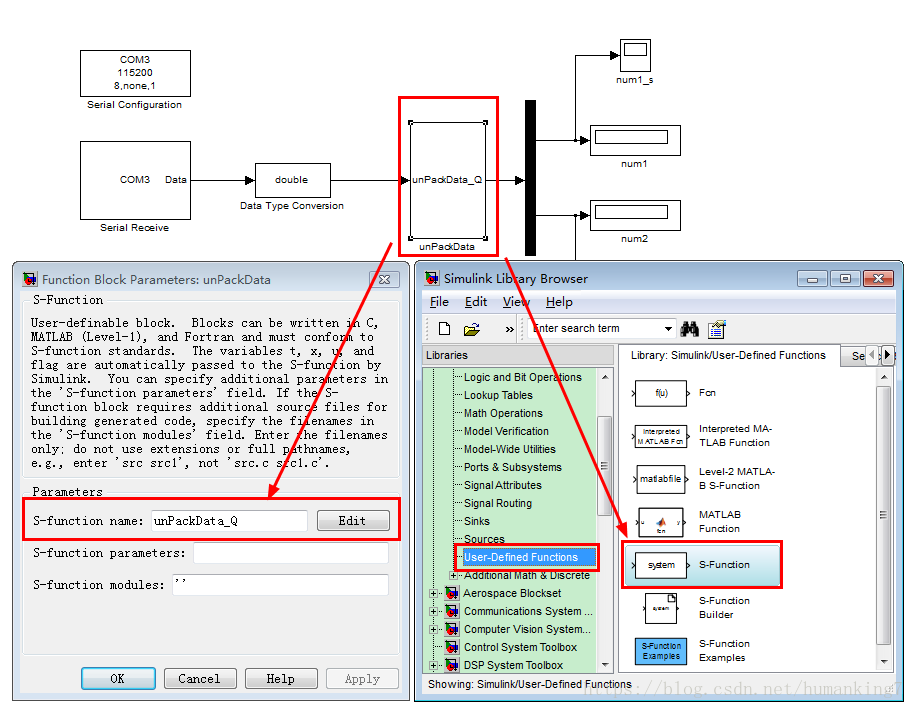Image resolution: width=914 pixels, height=709 pixels.
Task: Select the black Demux bar block
Action: tap(530, 178)
